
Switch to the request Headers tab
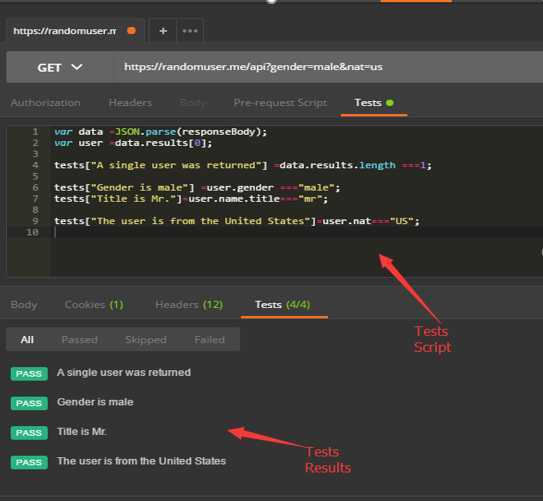130,103
